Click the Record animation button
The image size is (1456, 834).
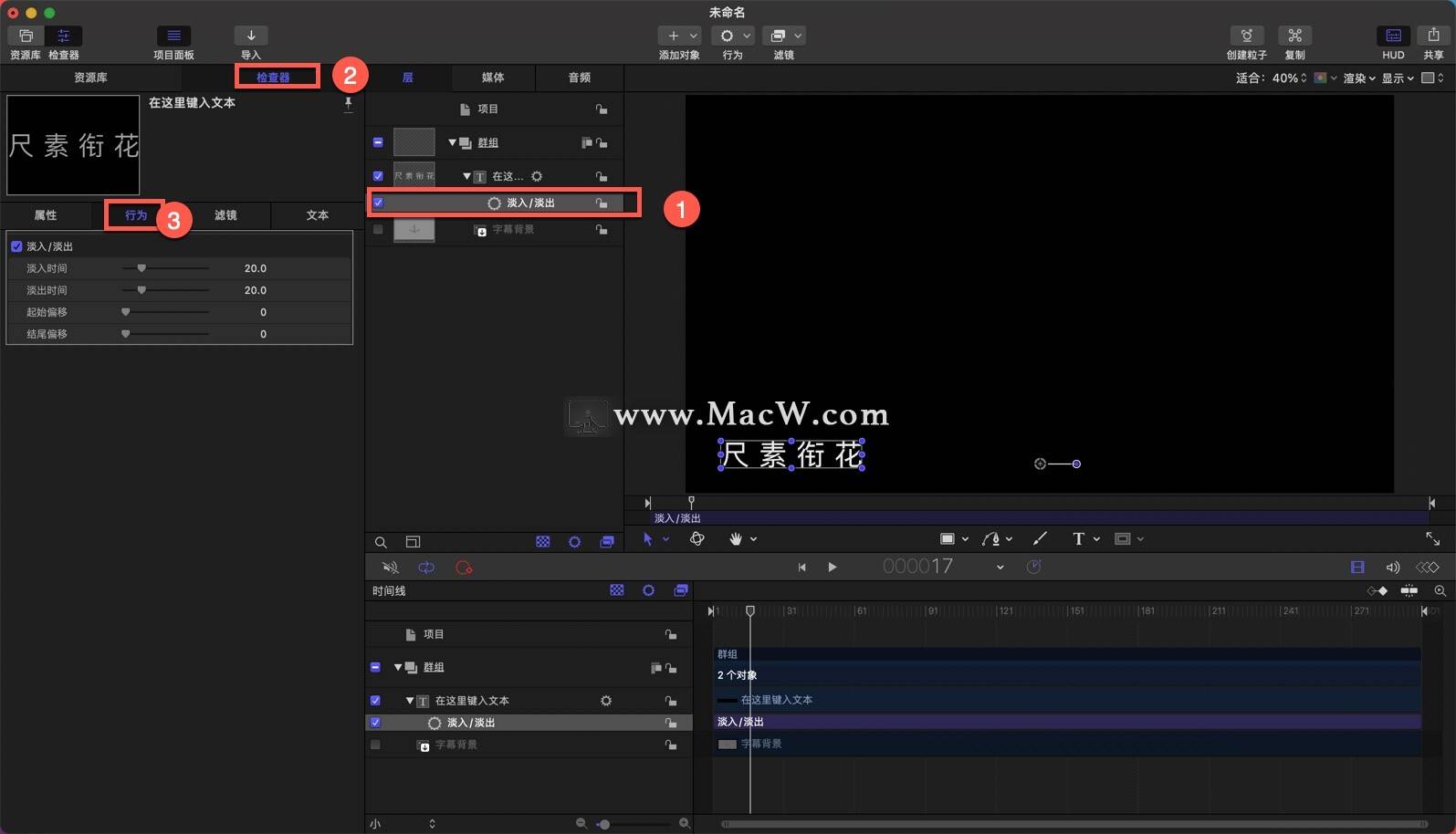[464, 568]
